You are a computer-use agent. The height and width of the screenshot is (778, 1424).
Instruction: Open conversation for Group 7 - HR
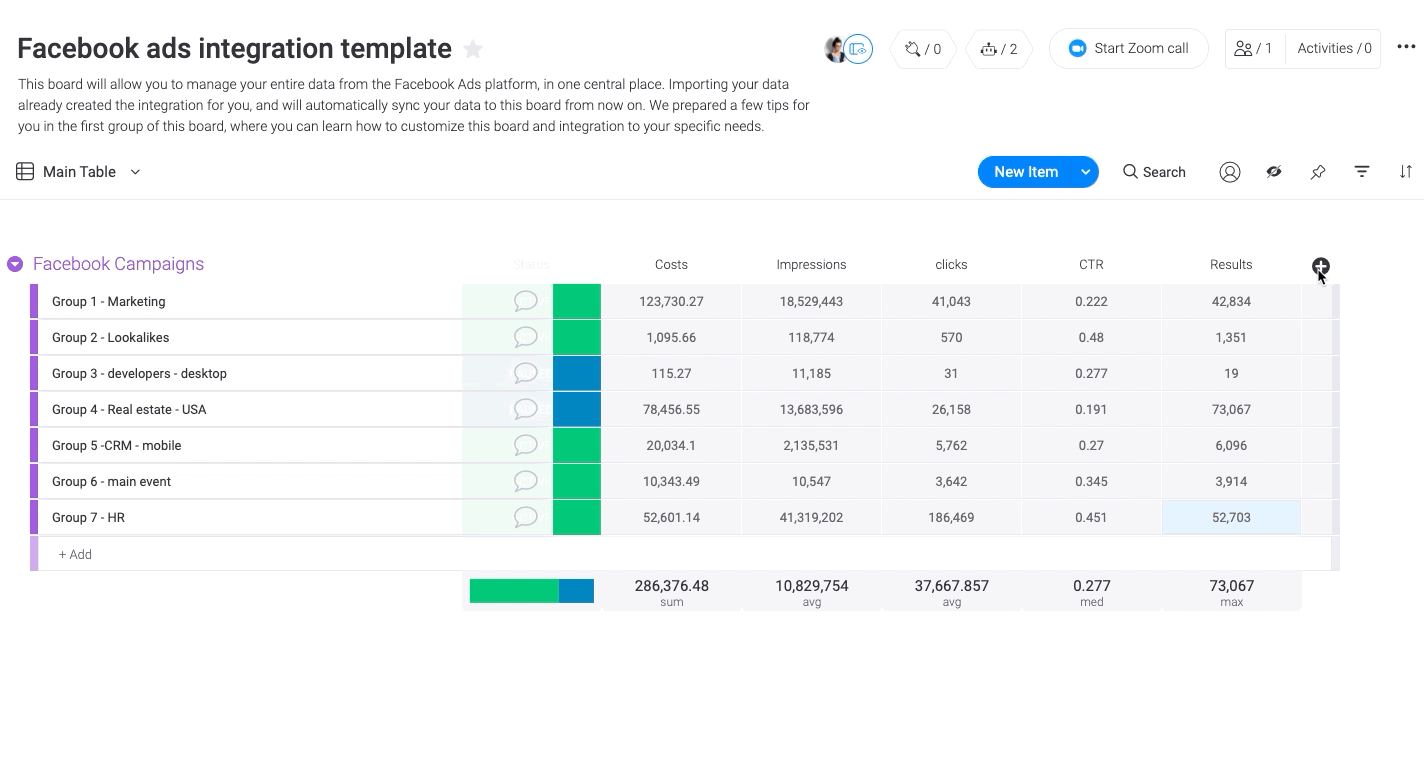[525, 517]
